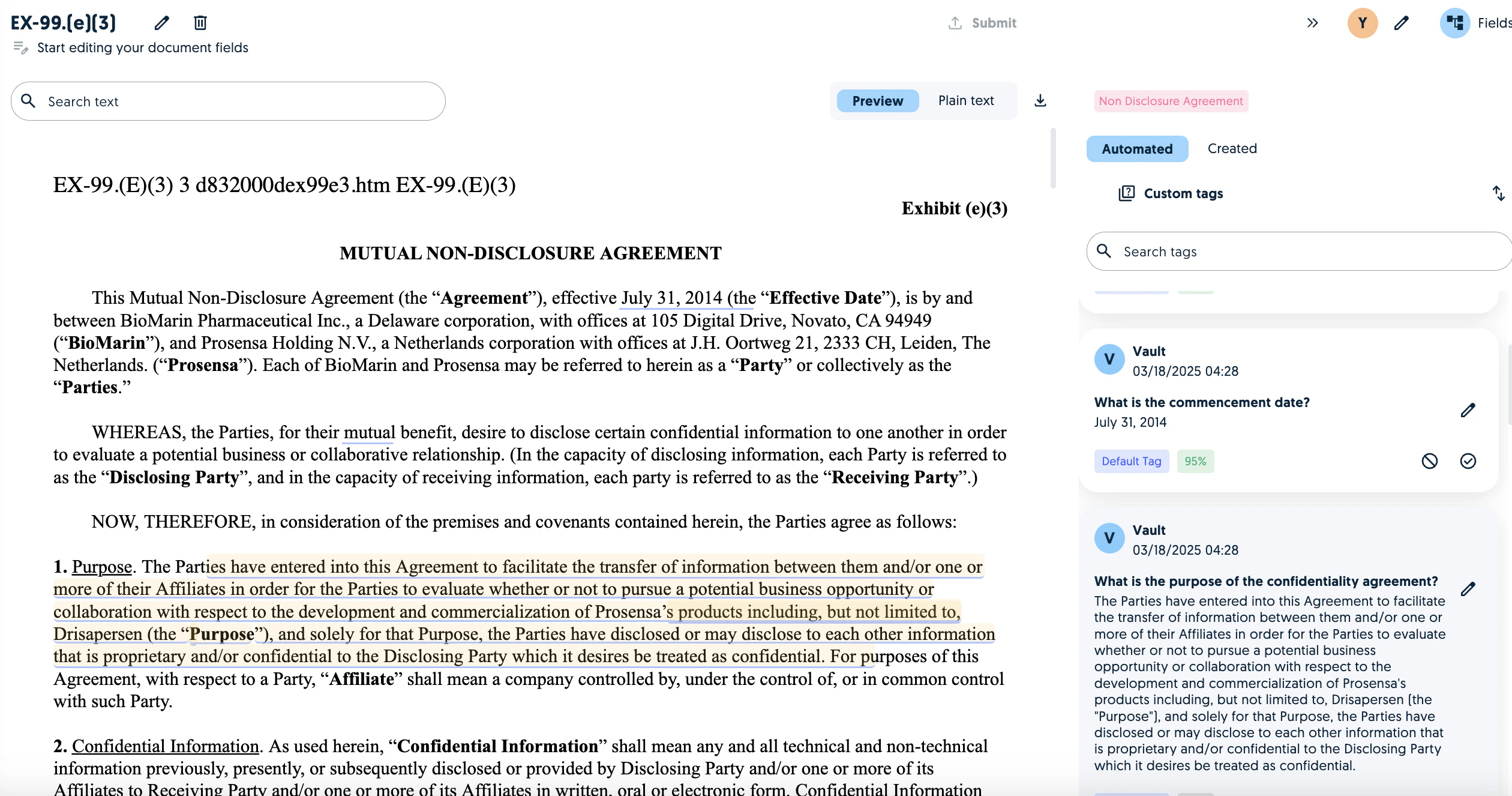Click the upload icon beside Submit
This screenshot has width=1512, height=796.
[955, 23]
